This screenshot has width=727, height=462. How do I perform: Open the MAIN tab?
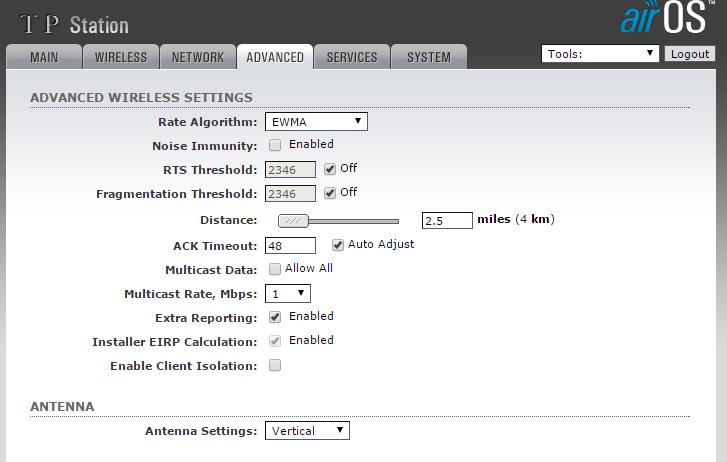click(x=44, y=57)
